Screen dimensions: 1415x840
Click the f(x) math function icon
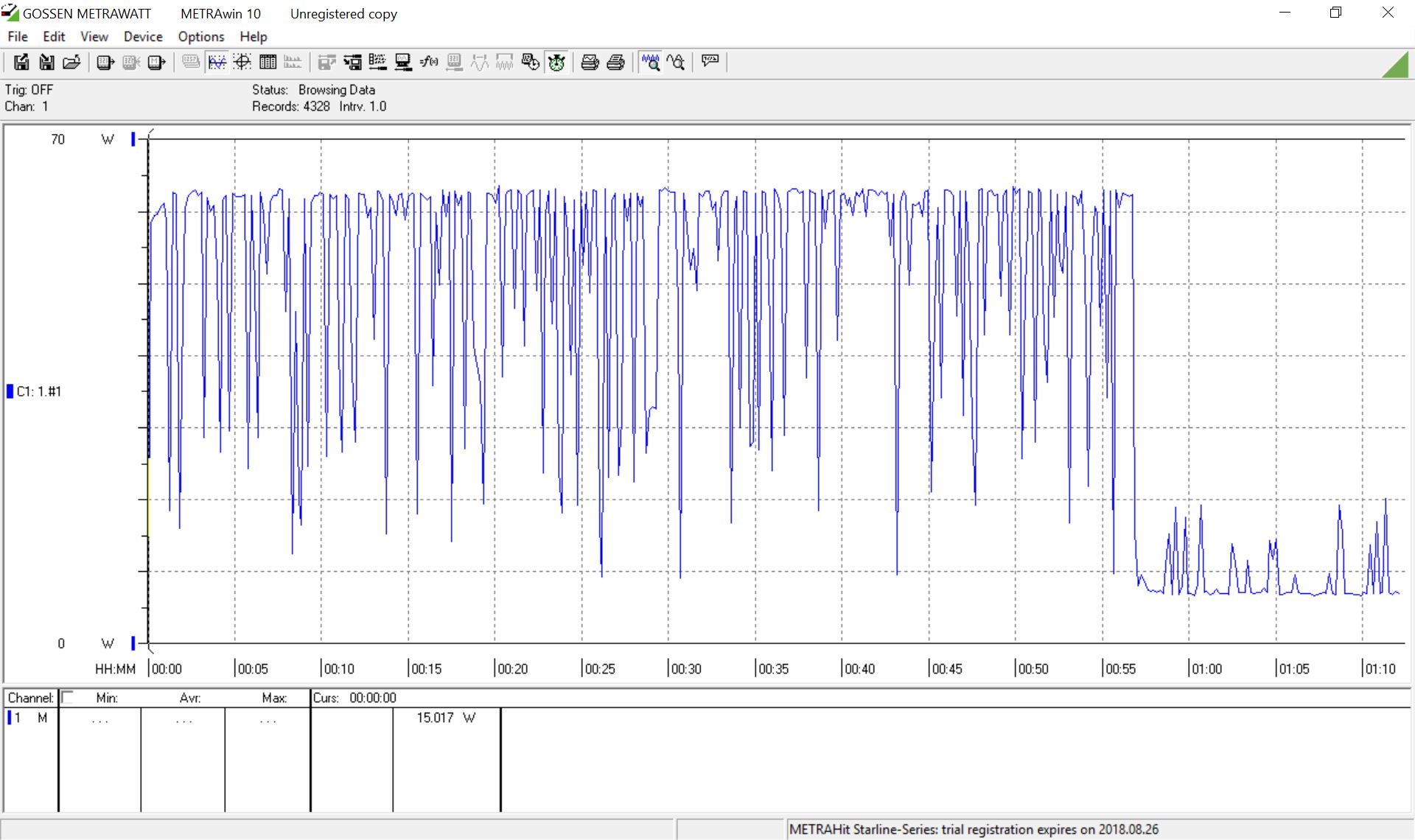[428, 63]
